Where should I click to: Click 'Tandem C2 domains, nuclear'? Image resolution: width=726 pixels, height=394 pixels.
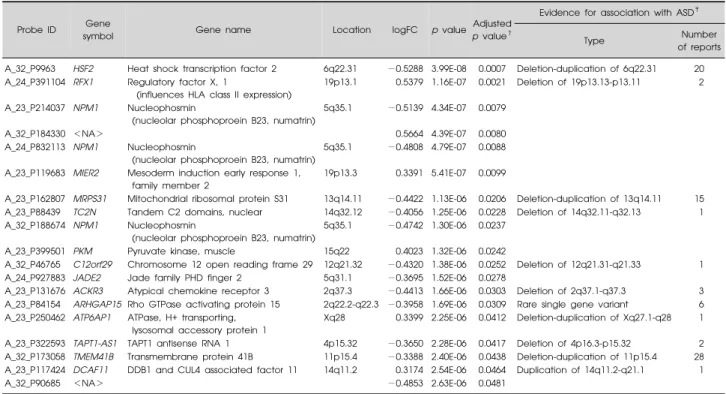(x=194, y=212)
